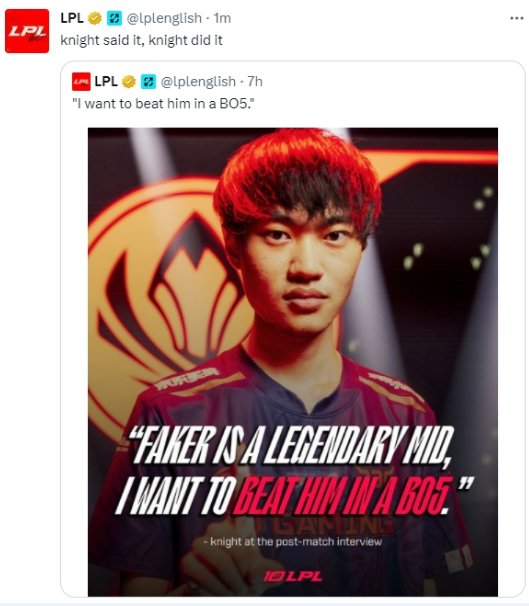Click the small LPL avatar in quoted tweet

[81, 82]
